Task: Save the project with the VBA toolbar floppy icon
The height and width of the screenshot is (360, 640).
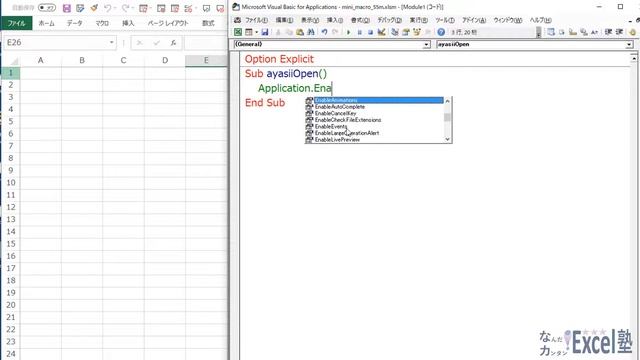Action: 265,32
